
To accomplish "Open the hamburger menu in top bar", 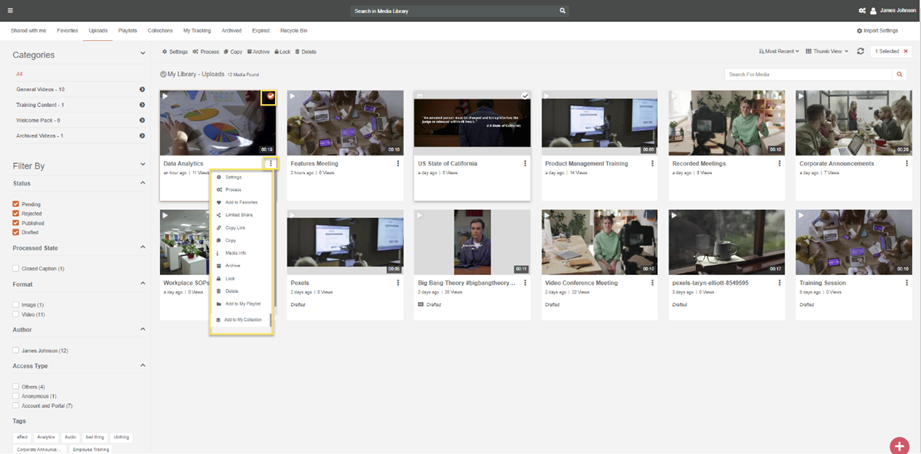I will (11, 10).
